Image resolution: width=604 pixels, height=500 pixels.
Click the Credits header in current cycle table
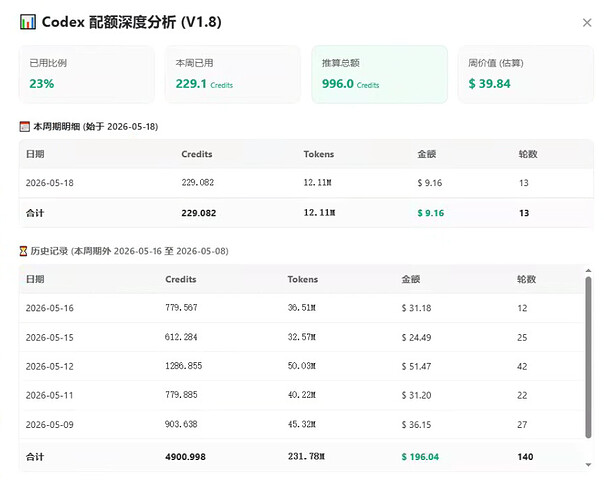click(197, 154)
